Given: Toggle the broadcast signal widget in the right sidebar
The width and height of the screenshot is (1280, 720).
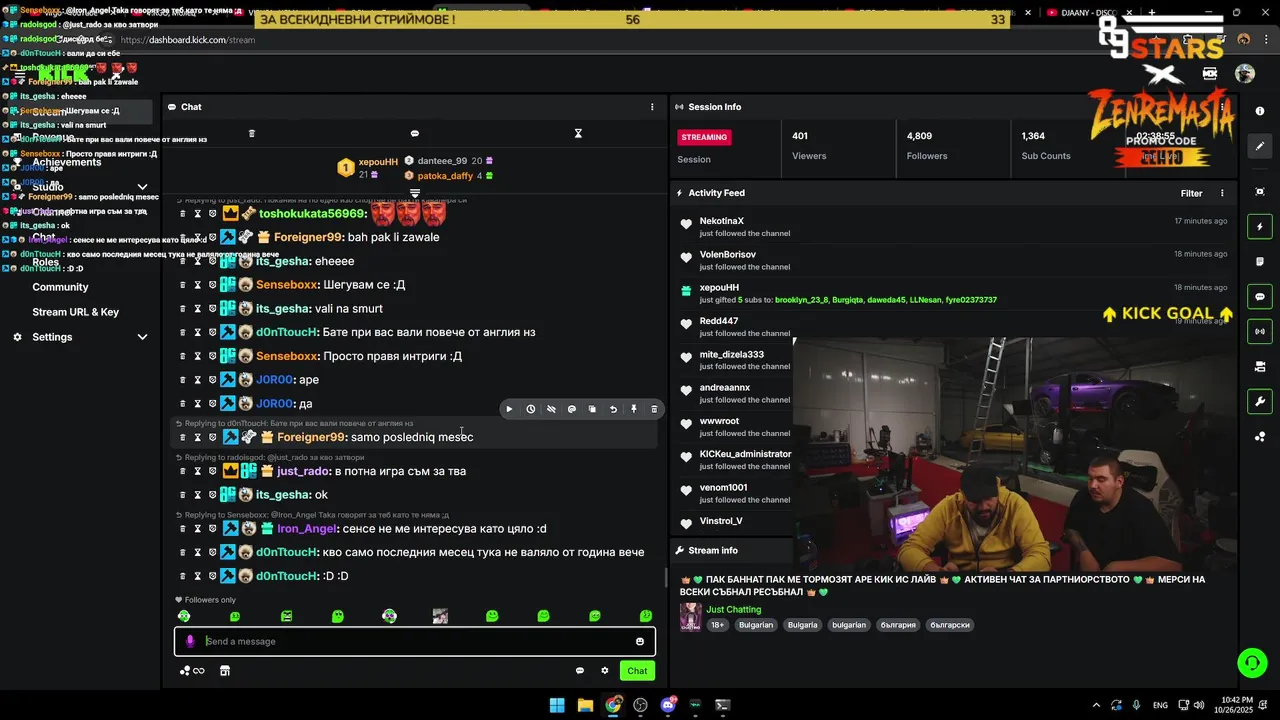Looking at the screenshot, I should pyautogui.click(x=1260, y=331).
